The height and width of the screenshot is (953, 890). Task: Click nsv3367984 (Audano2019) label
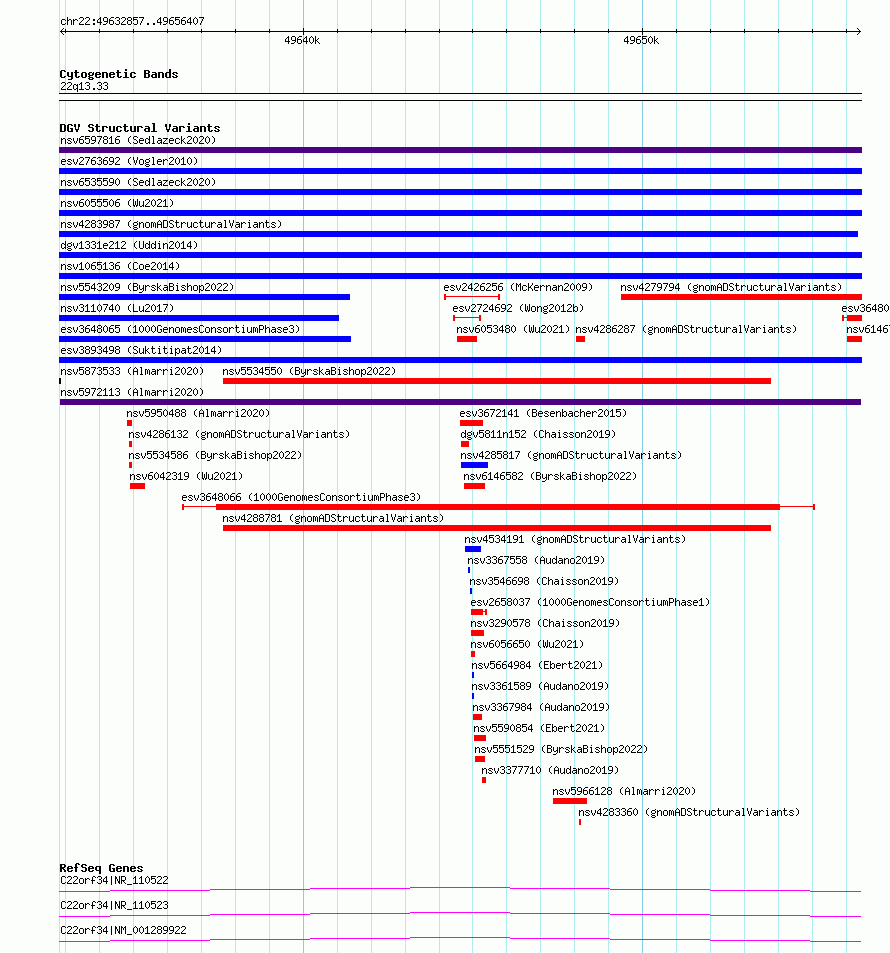[x=541, y=707]
